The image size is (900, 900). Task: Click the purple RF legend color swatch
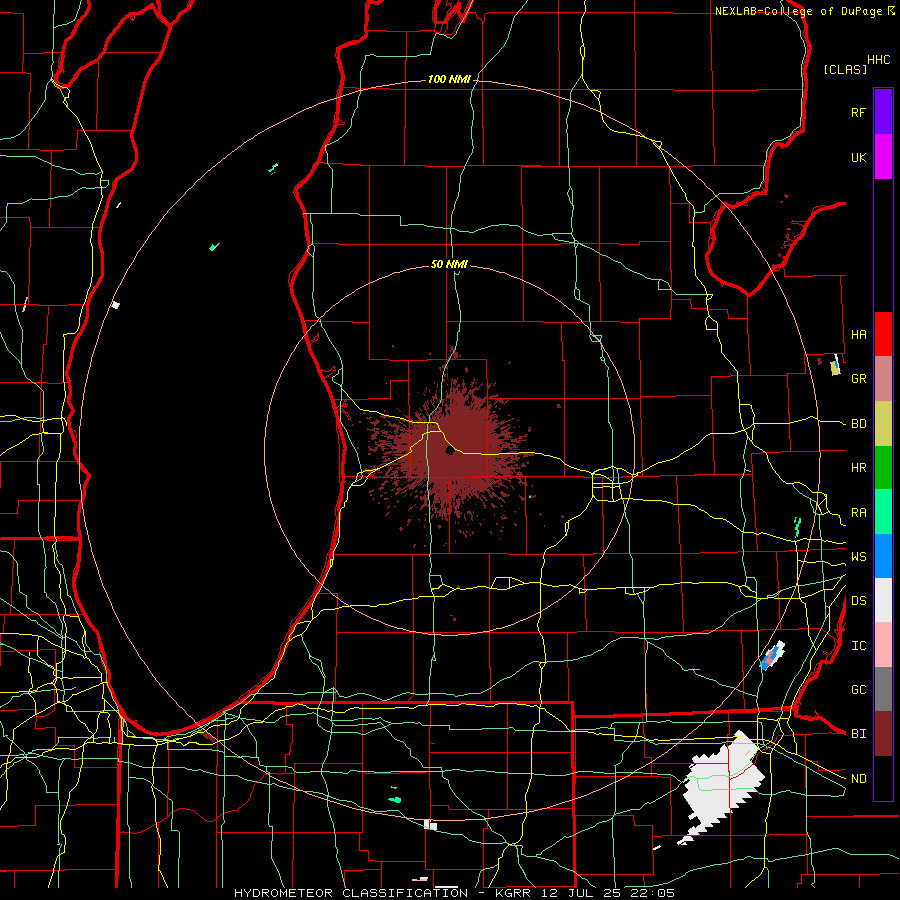click(x=883, y=112)
